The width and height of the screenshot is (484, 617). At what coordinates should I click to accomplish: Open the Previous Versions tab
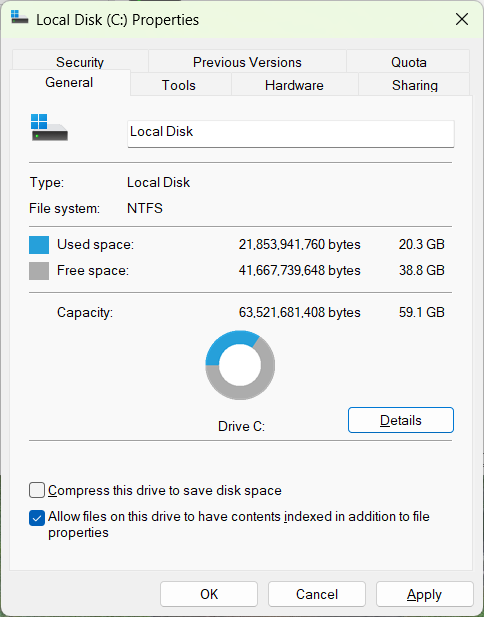click(247, 61)
